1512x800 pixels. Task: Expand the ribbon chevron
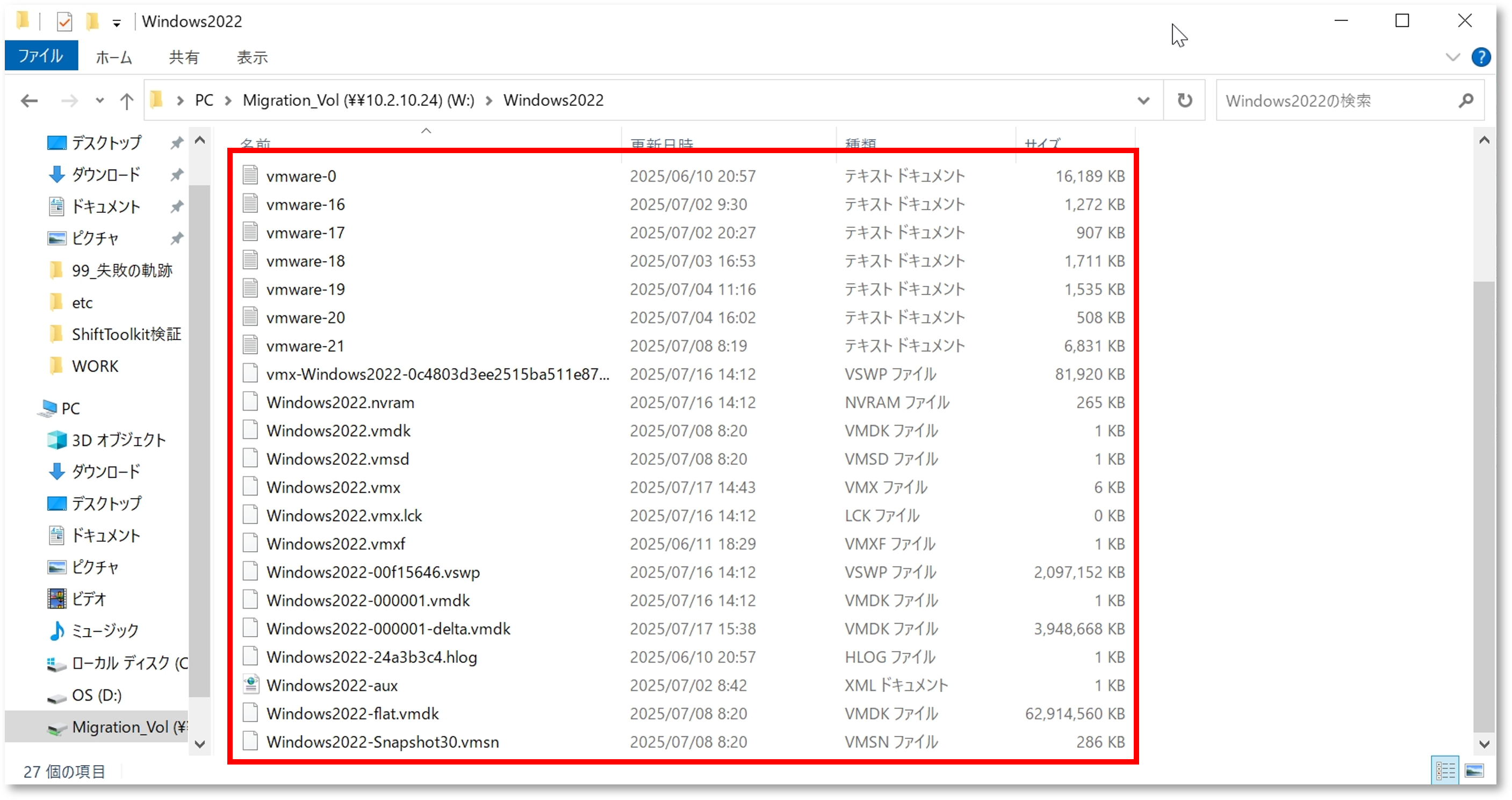1453,57
